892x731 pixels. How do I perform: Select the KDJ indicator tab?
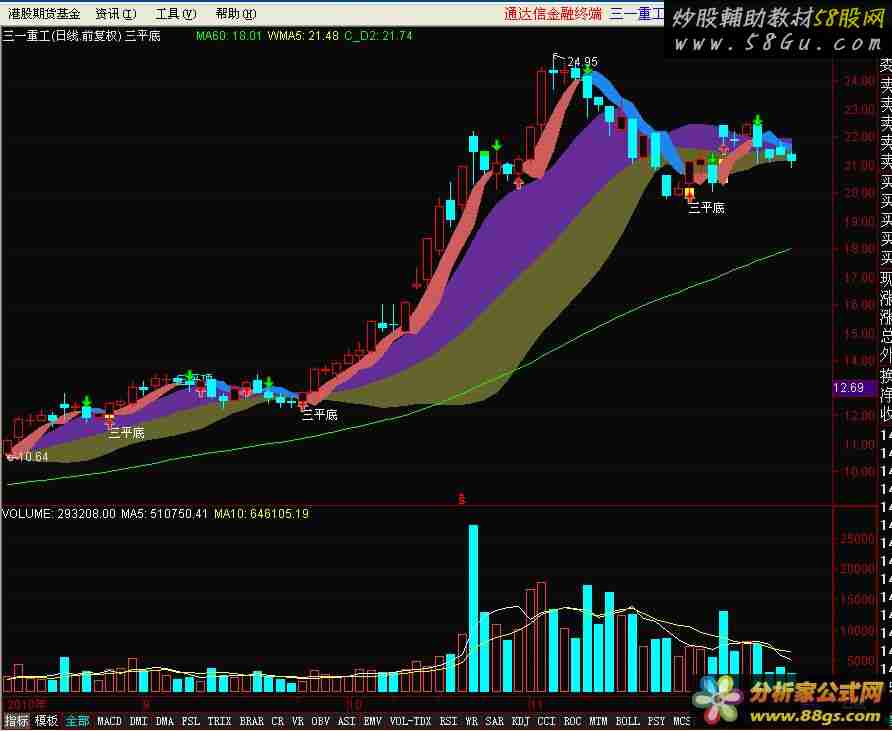(521, 721)
